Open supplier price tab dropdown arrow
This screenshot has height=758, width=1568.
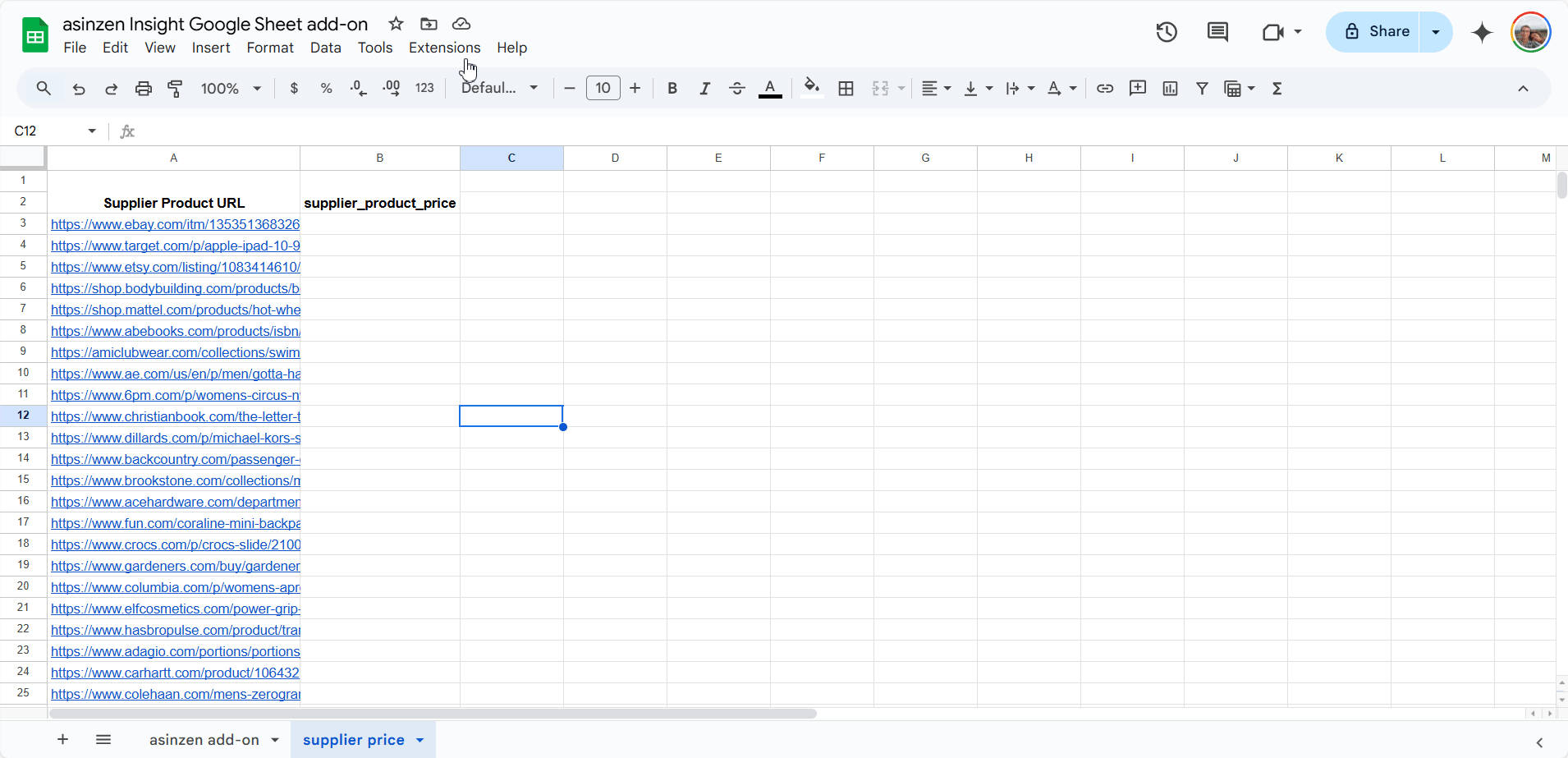point(420,740)
